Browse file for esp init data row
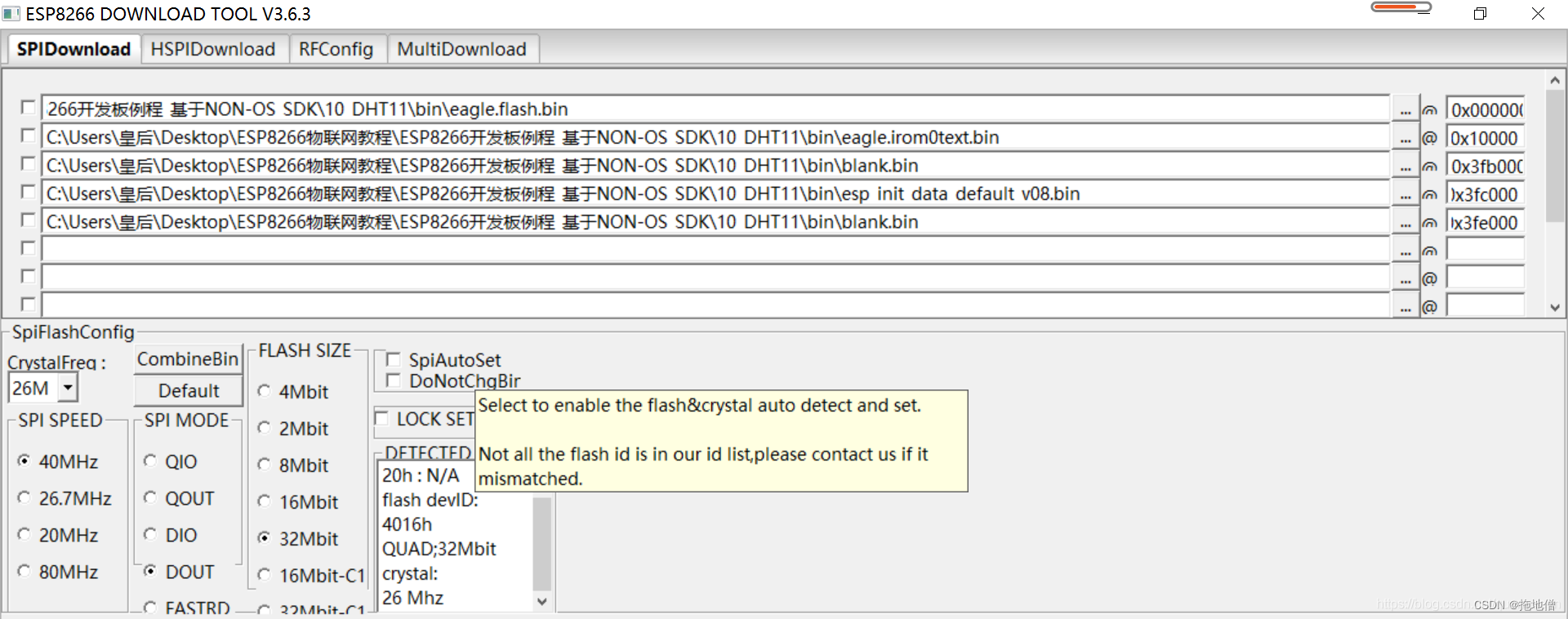Screen dimensions: 1568x619 pyautogui.click(x=1405, y=194)
